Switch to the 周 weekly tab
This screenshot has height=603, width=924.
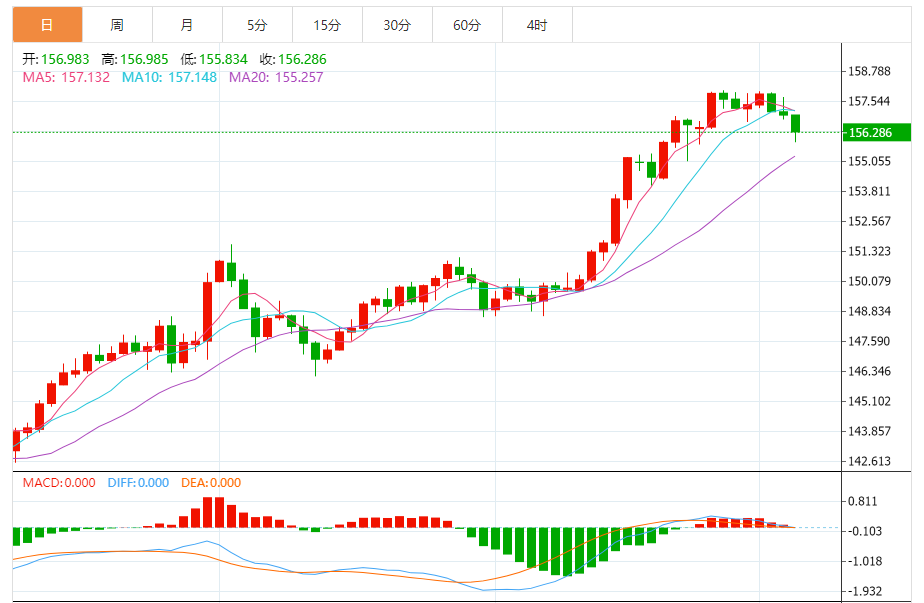click(x=117, y=25)
